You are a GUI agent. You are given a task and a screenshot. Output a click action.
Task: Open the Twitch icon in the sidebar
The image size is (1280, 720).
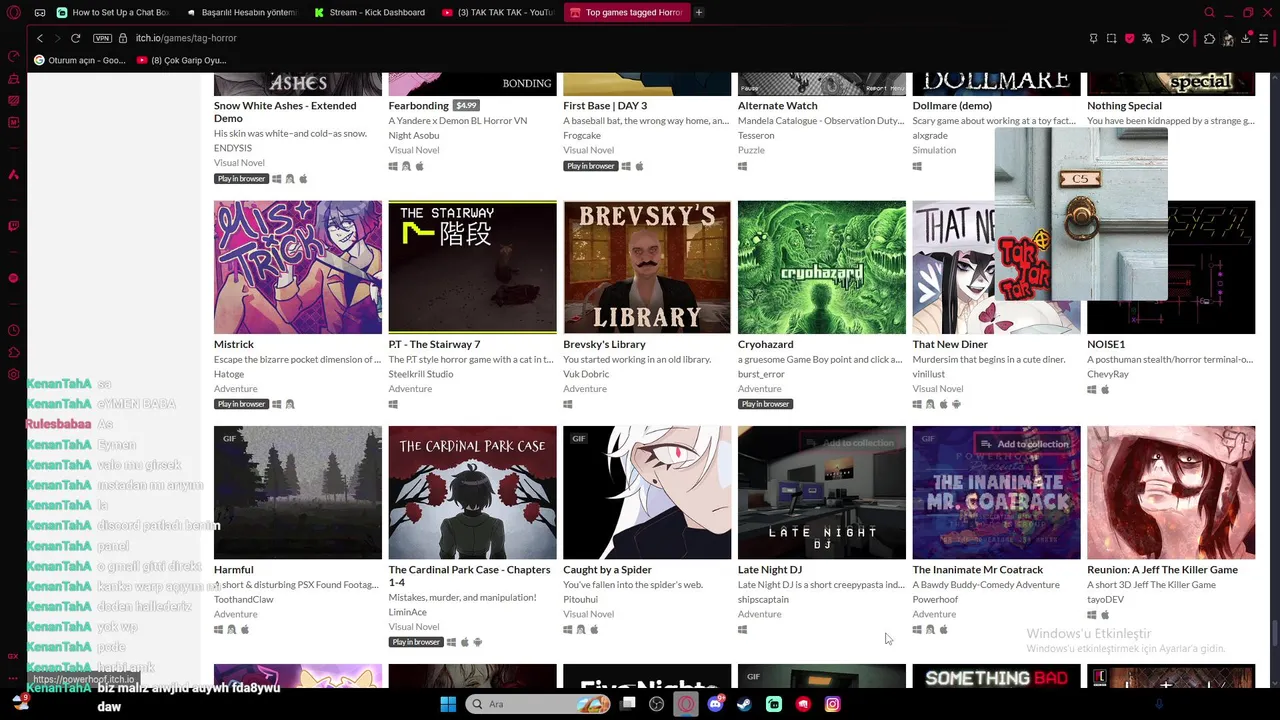(13, 226)
